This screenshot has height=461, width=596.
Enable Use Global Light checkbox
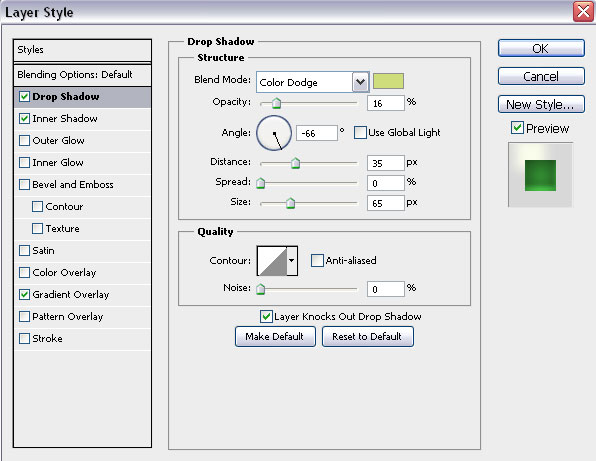tap(360, 133)
